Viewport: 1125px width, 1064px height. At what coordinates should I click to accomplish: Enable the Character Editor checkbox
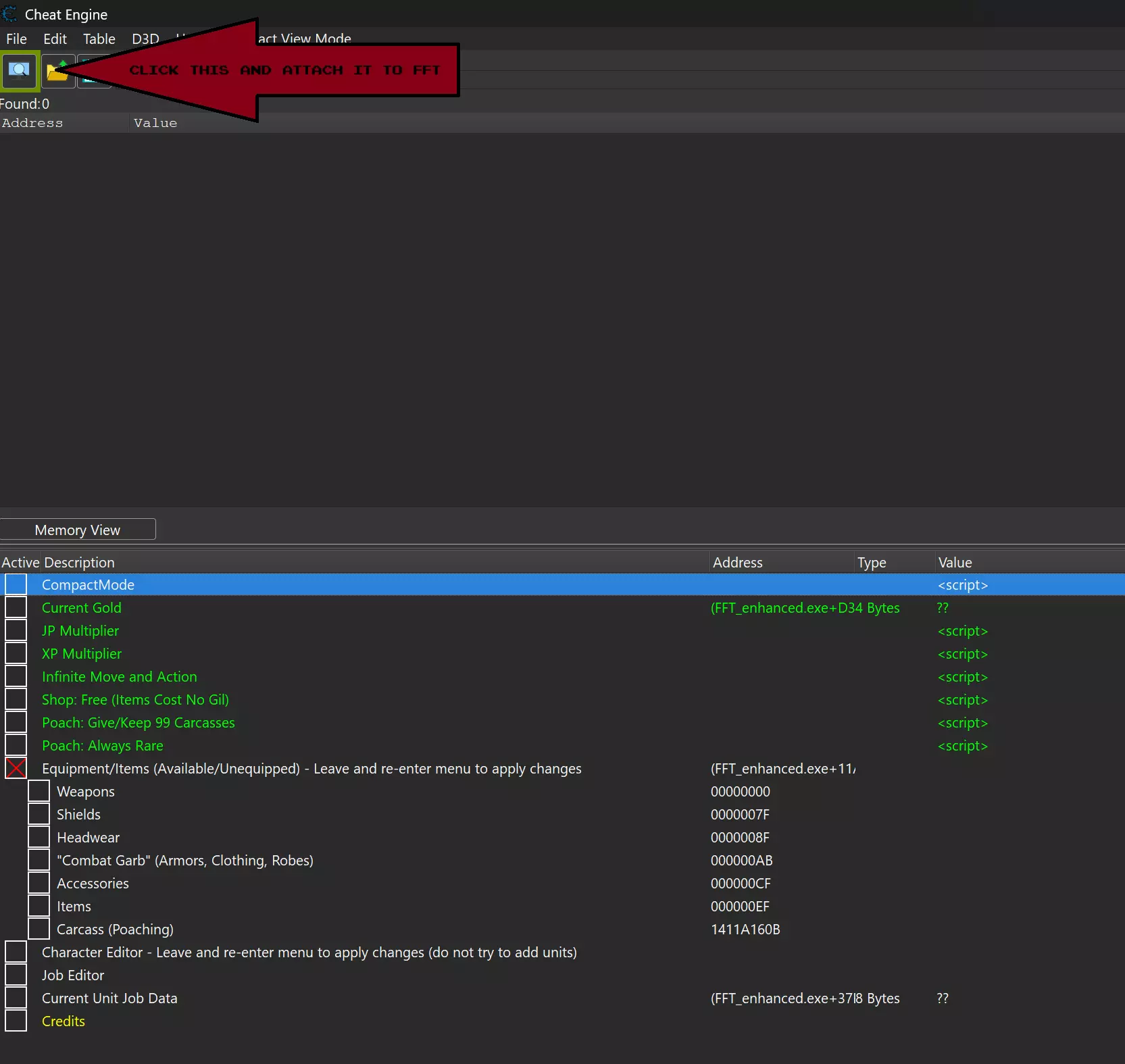pos(16,952)
